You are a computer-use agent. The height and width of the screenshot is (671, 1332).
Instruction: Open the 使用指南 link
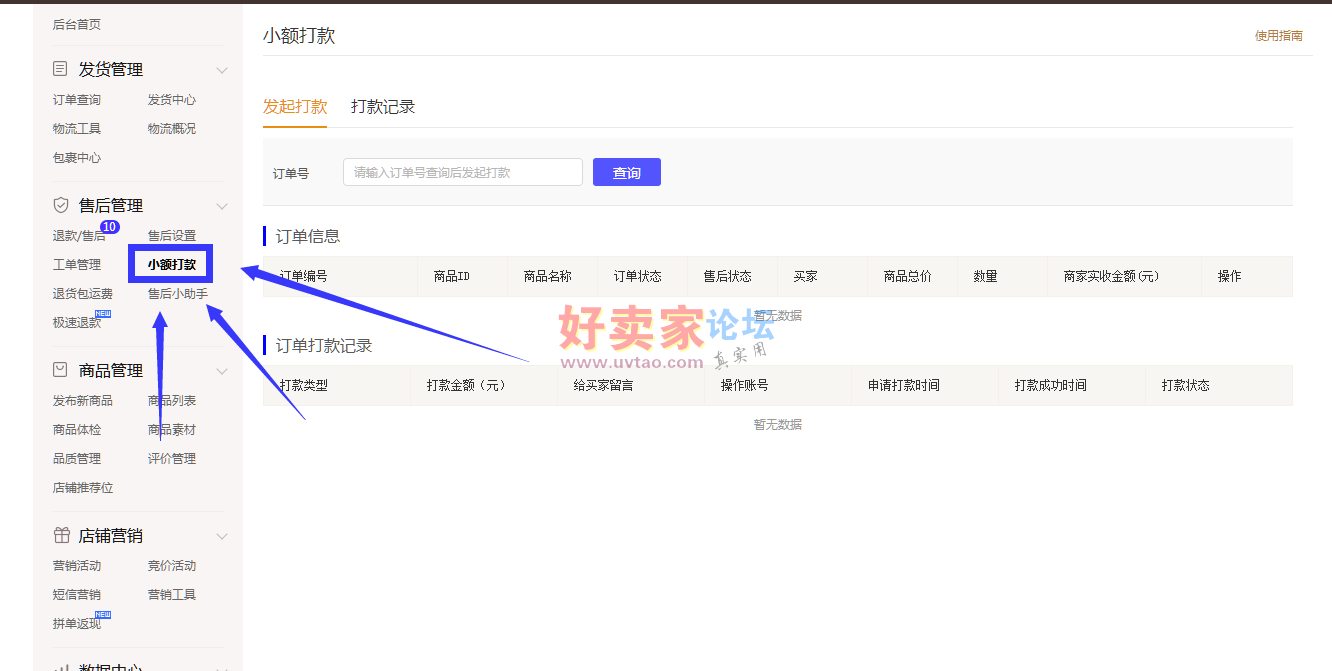[x=1278, y=36]
